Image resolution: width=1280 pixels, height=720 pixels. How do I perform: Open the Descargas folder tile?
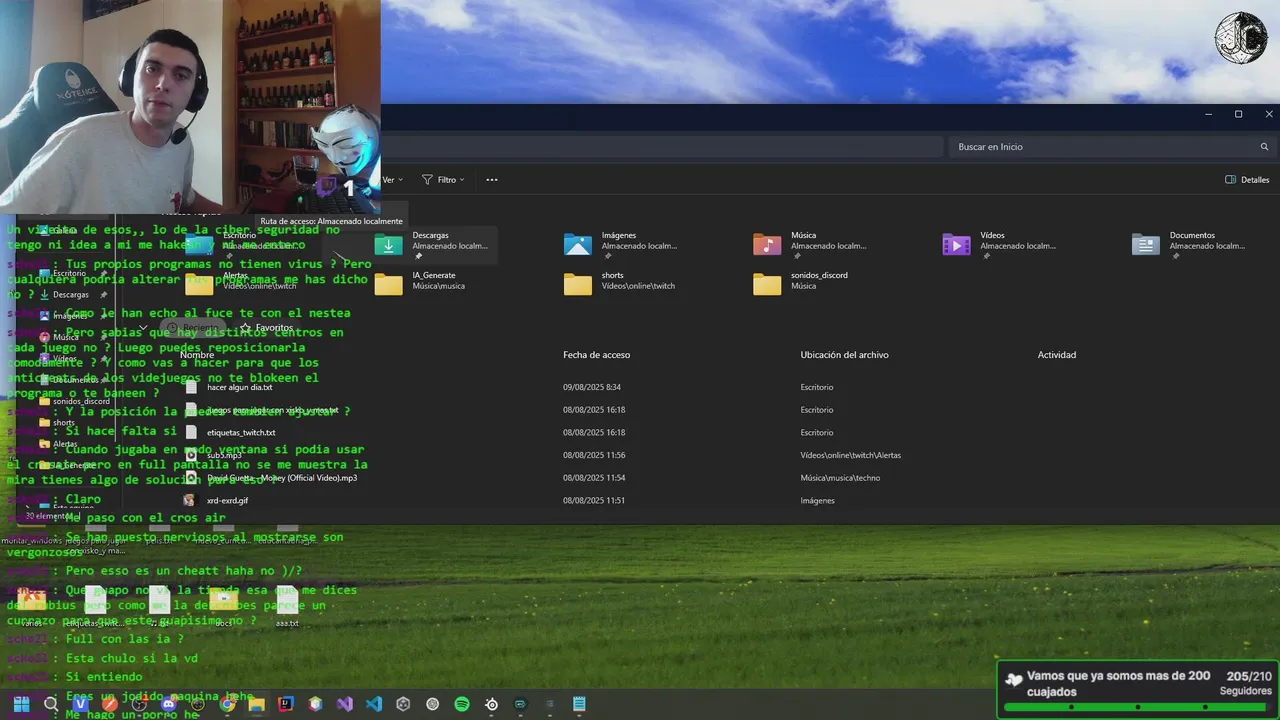[435, 244]
